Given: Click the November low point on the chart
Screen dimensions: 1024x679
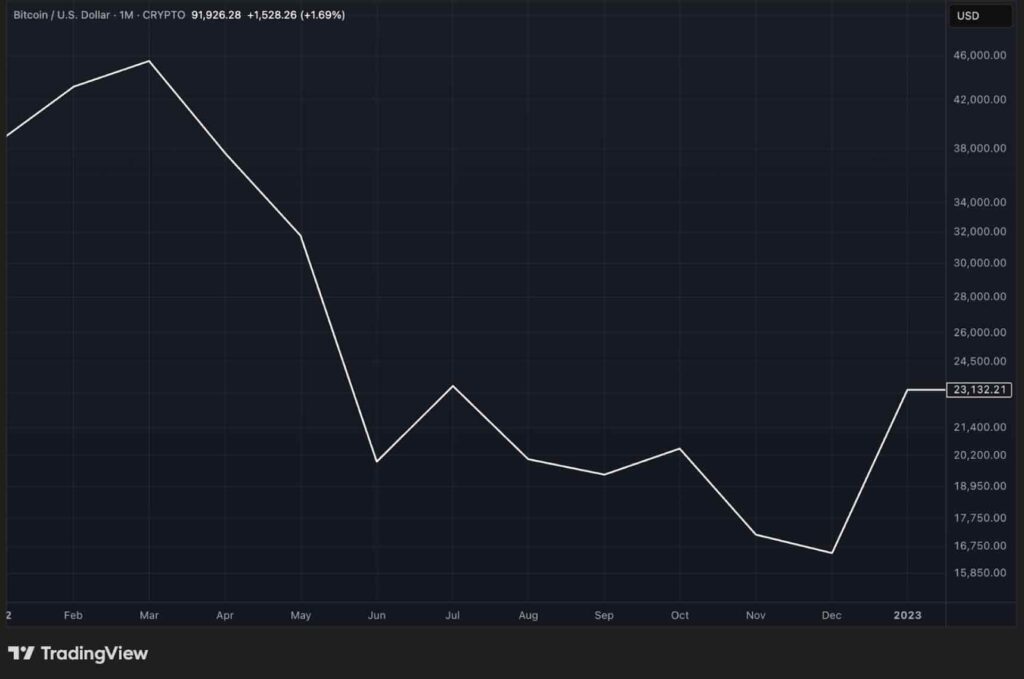Looking at the screenshot, I should (x=755, y=535).
